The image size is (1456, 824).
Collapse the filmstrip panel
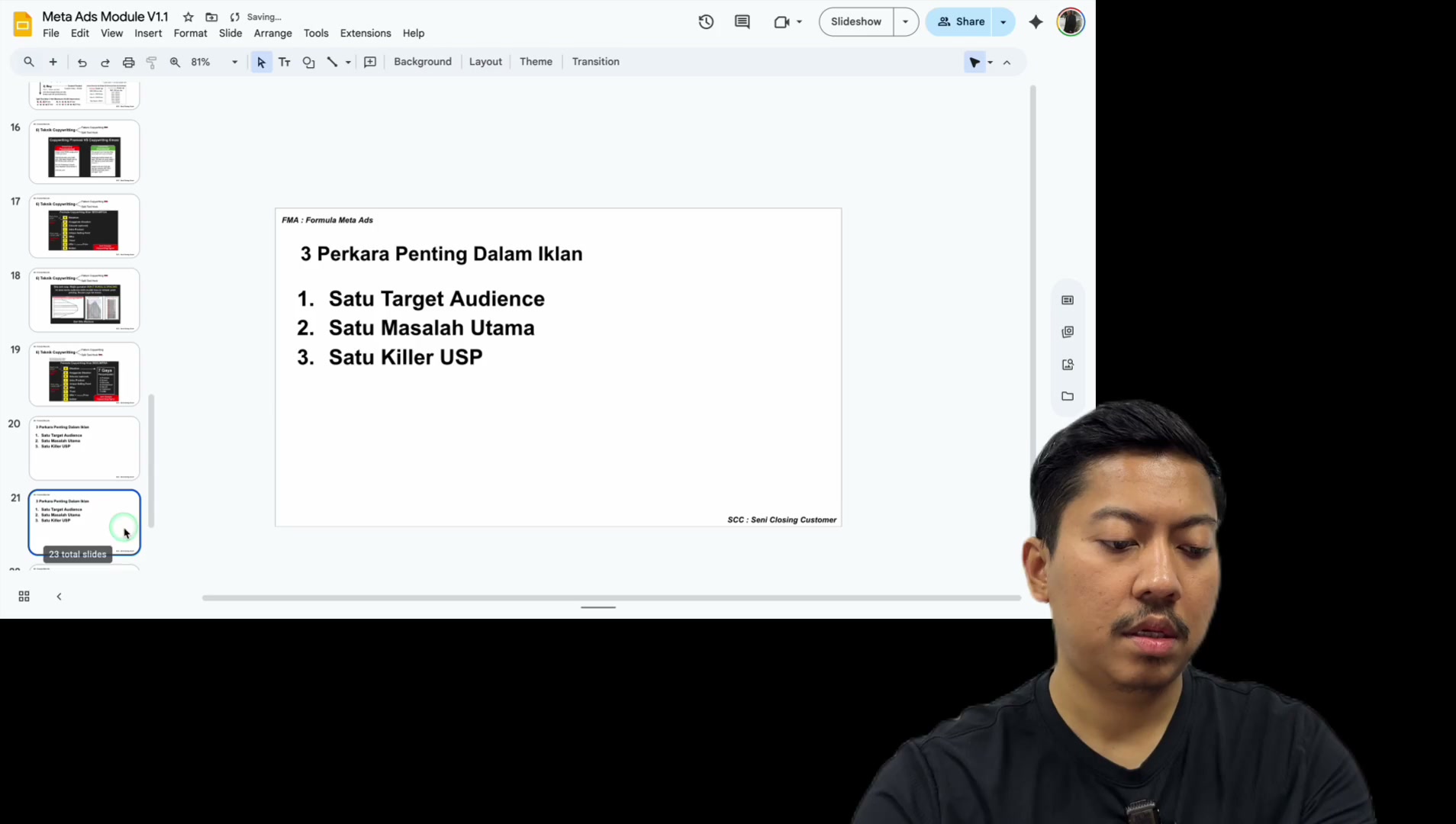pyautogui.click(x=59, y=597)
